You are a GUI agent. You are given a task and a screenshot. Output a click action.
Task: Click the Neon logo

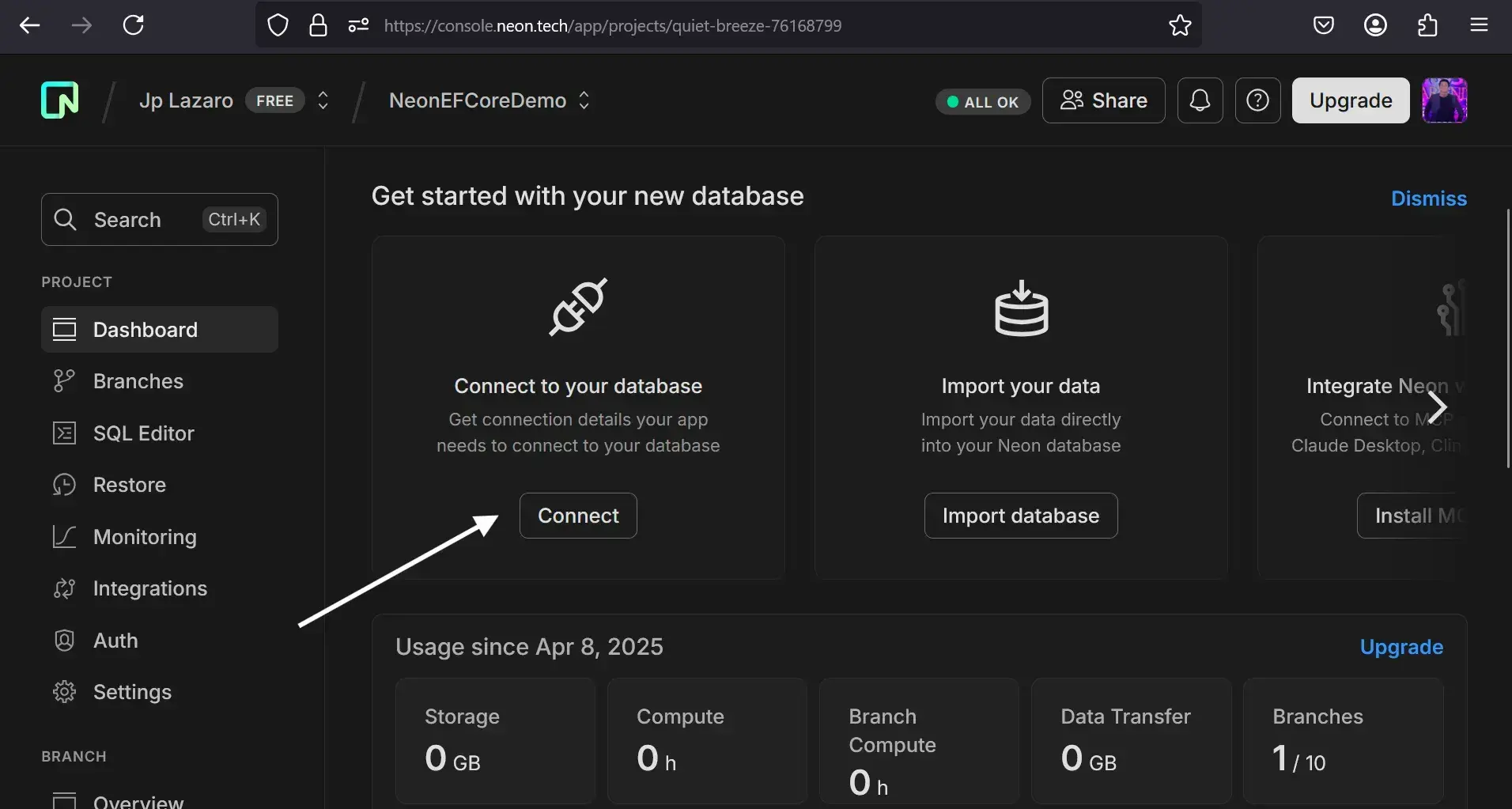[60, 100]
